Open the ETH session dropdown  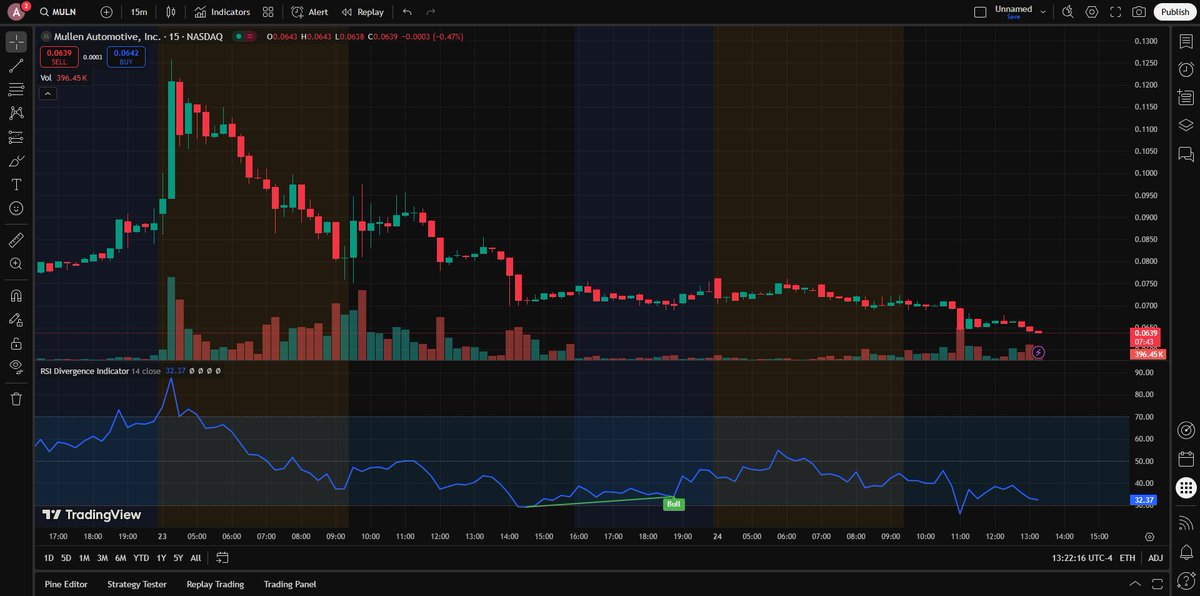(1127, 557)
